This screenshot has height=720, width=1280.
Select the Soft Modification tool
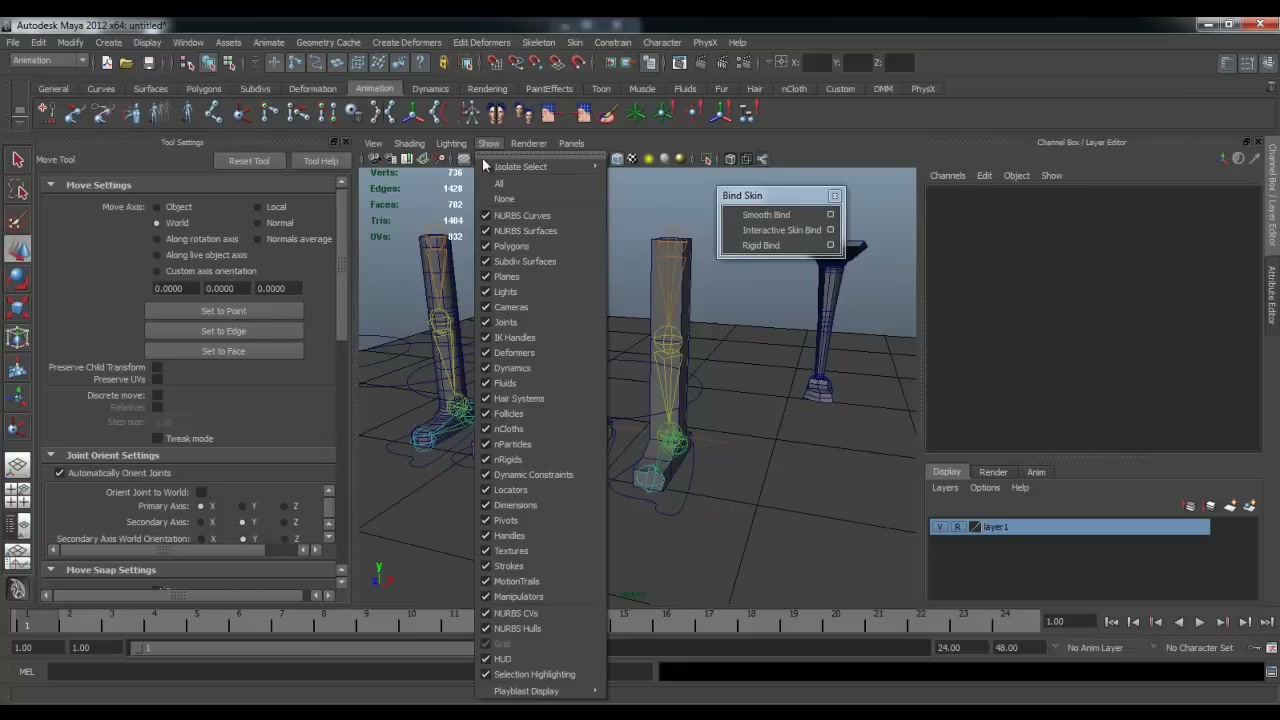click(x=17, y=369)
